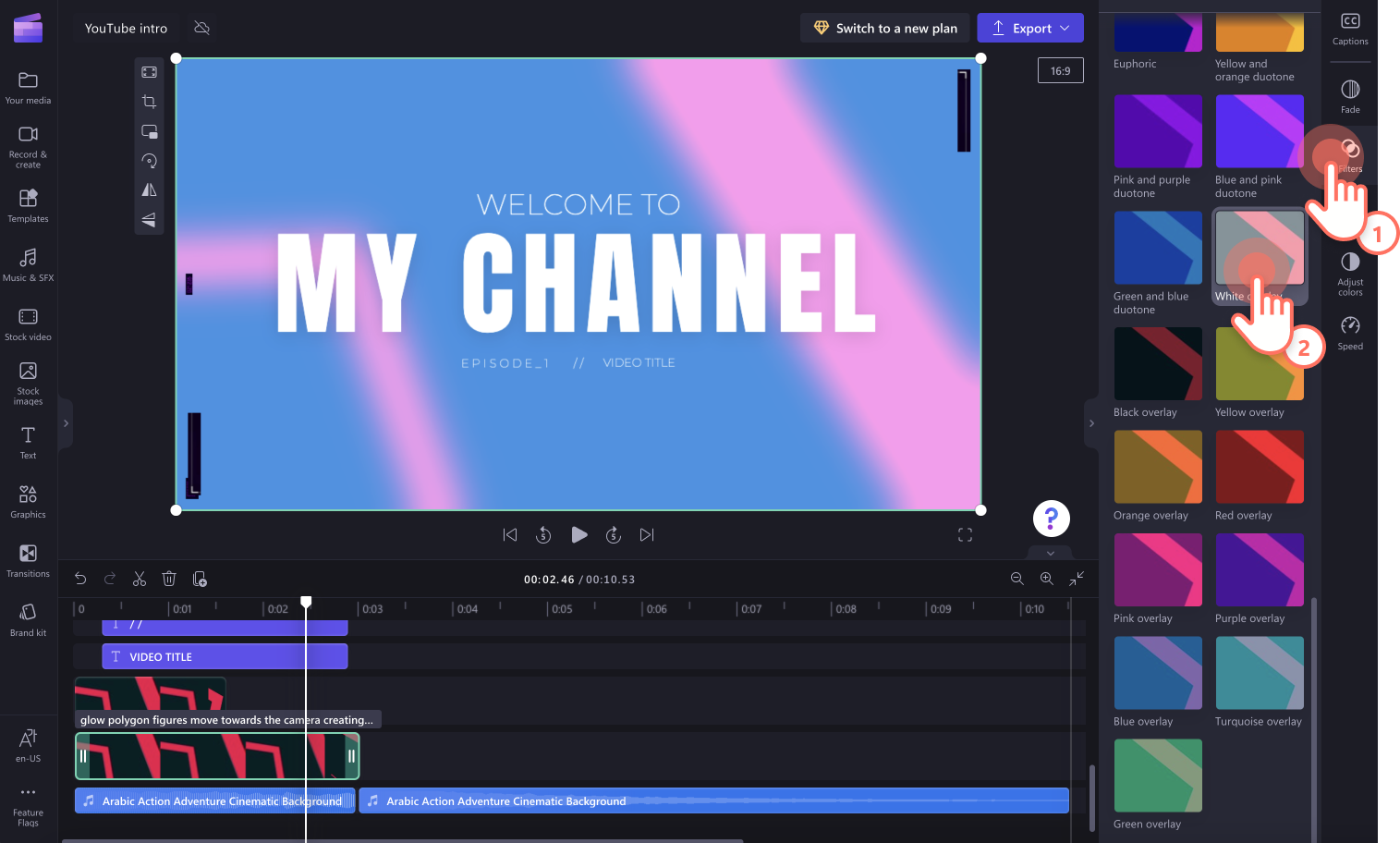Open Stock video library
The height and width of the screenshot is (843, 1400).
point(28,324)
